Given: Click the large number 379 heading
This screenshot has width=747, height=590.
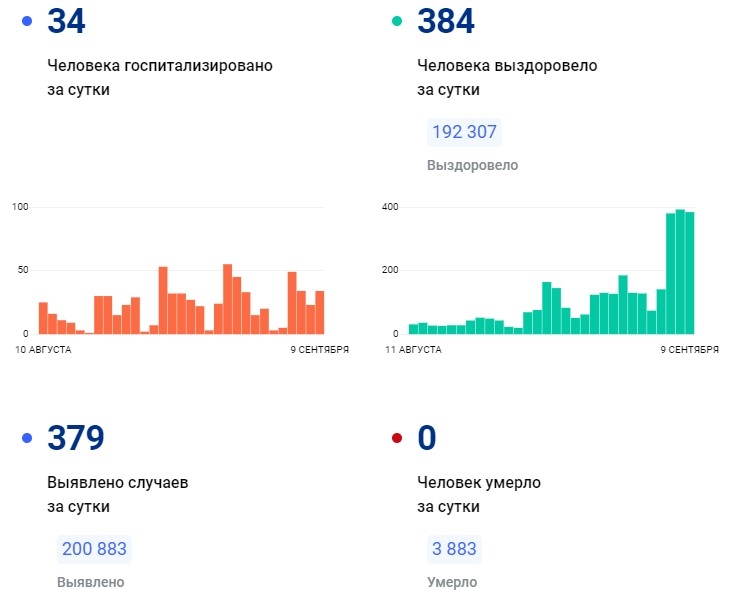Looking at the screenshot, I should click(76, 438).
